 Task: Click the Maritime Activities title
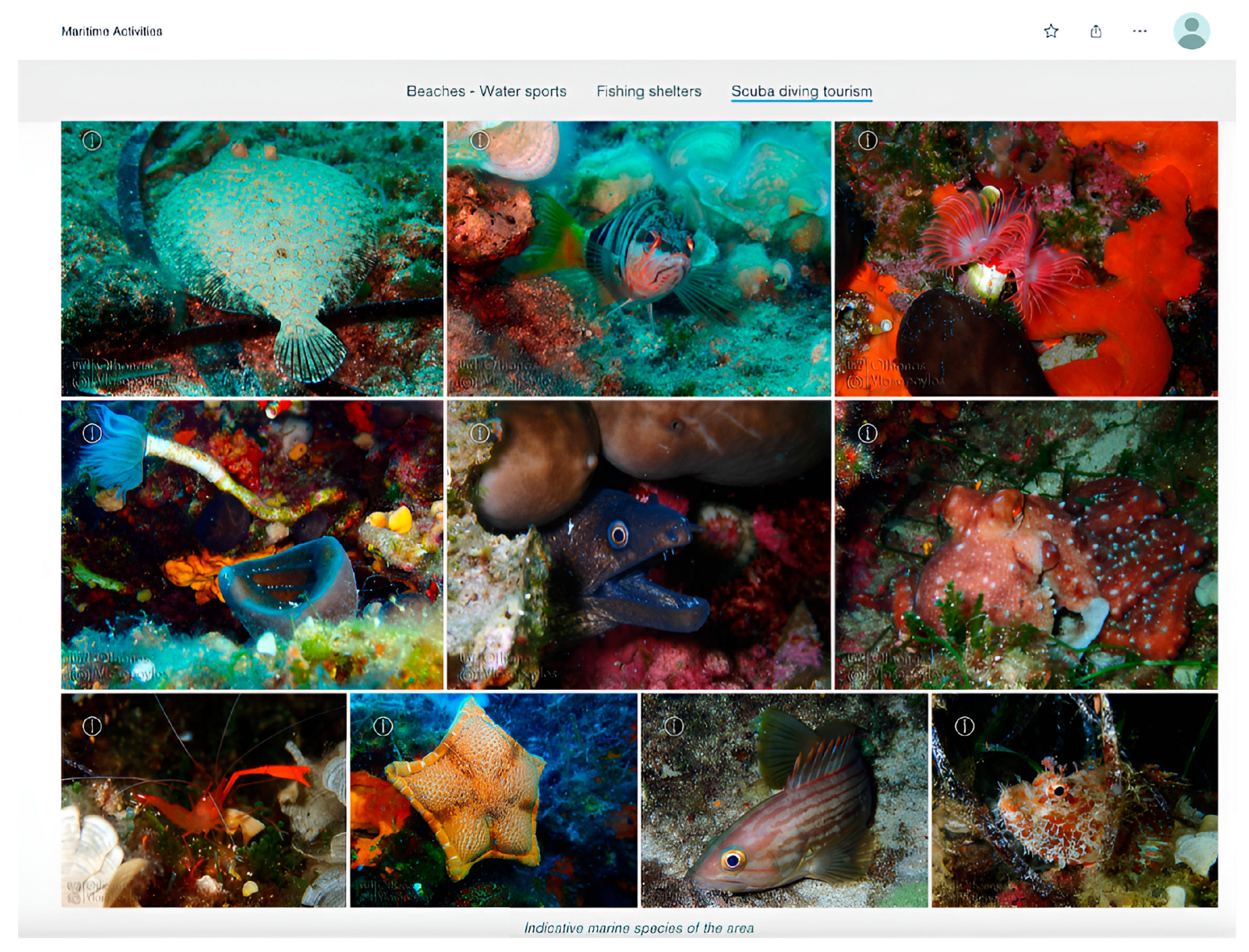tap(112, 31)
